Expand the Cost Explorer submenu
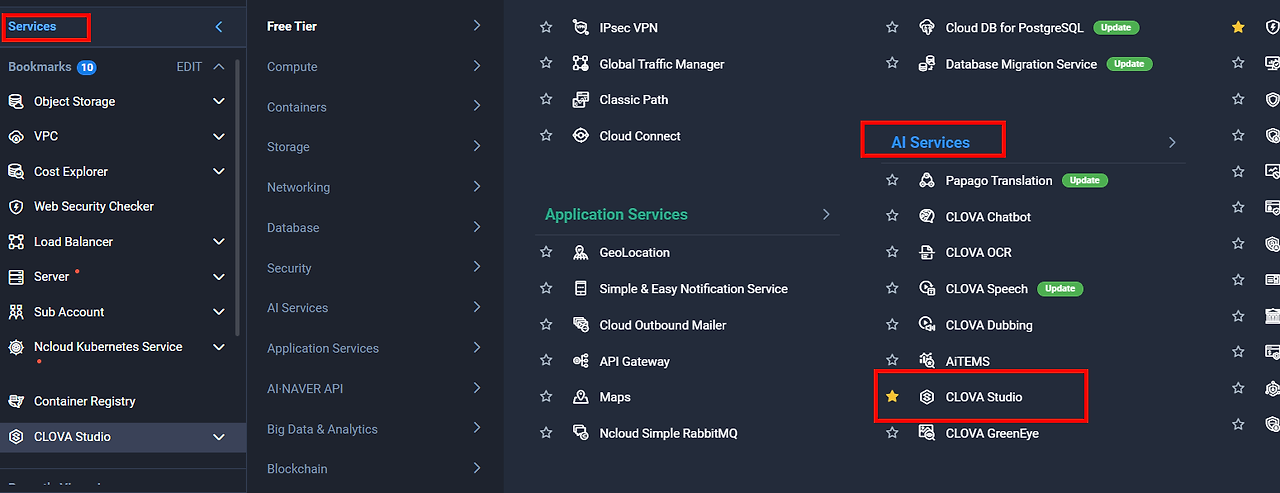The height and width of the screenshot is (493, 1280). [x=219, y=171]
